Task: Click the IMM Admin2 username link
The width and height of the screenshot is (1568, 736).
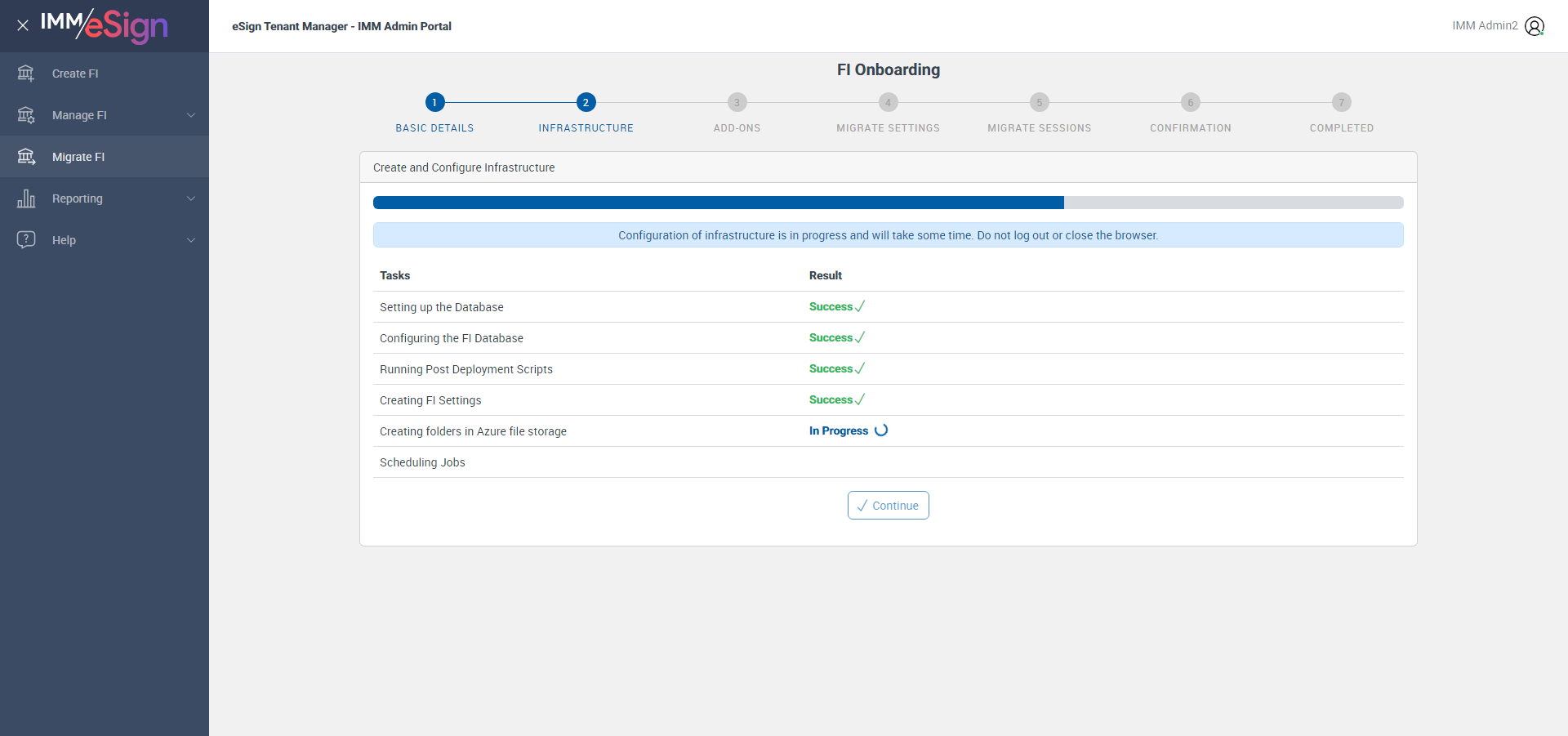Action: pyautogui.click(x=1485, y=26)
